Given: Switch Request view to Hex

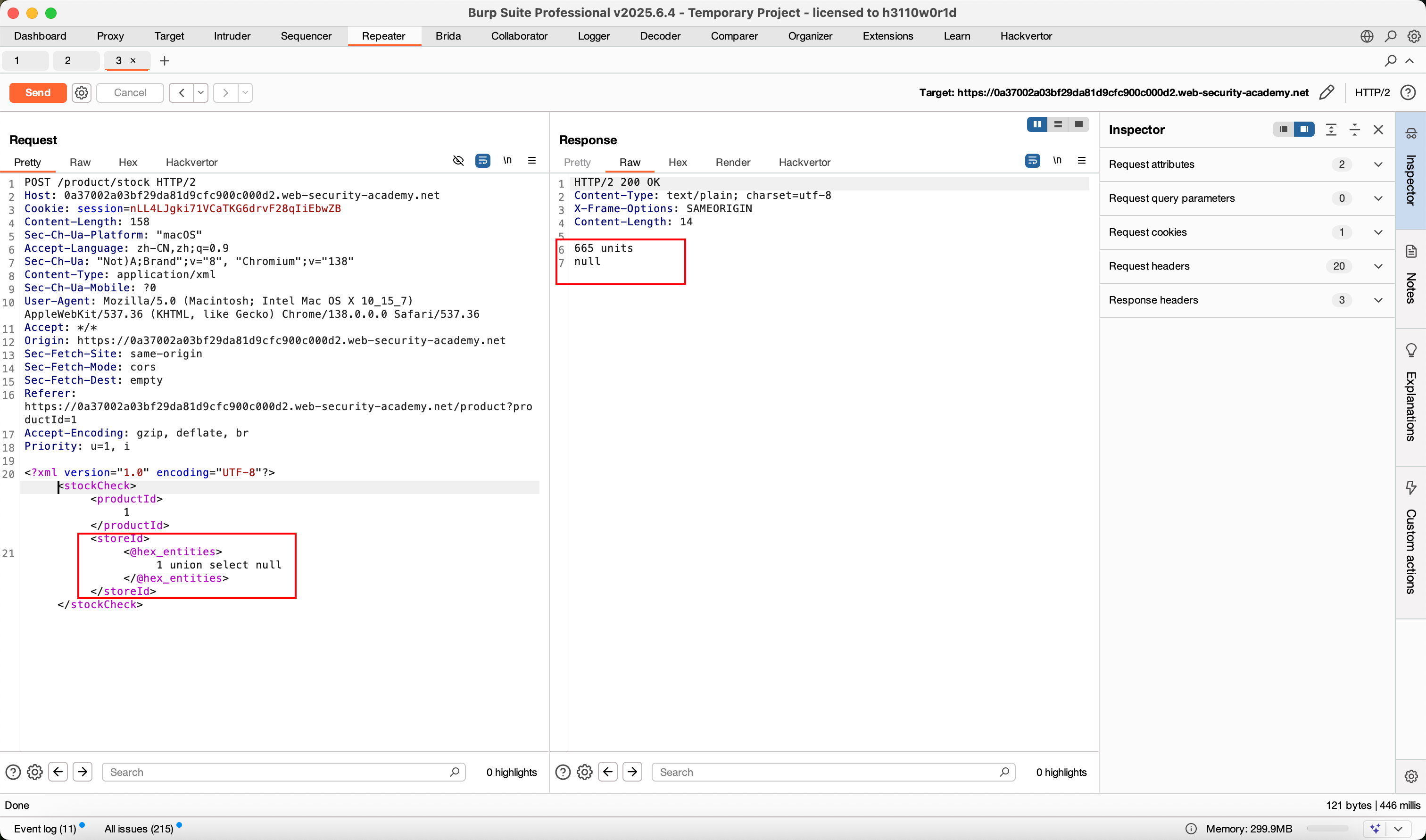Looking at the screenshot, I should click(128, 163).
